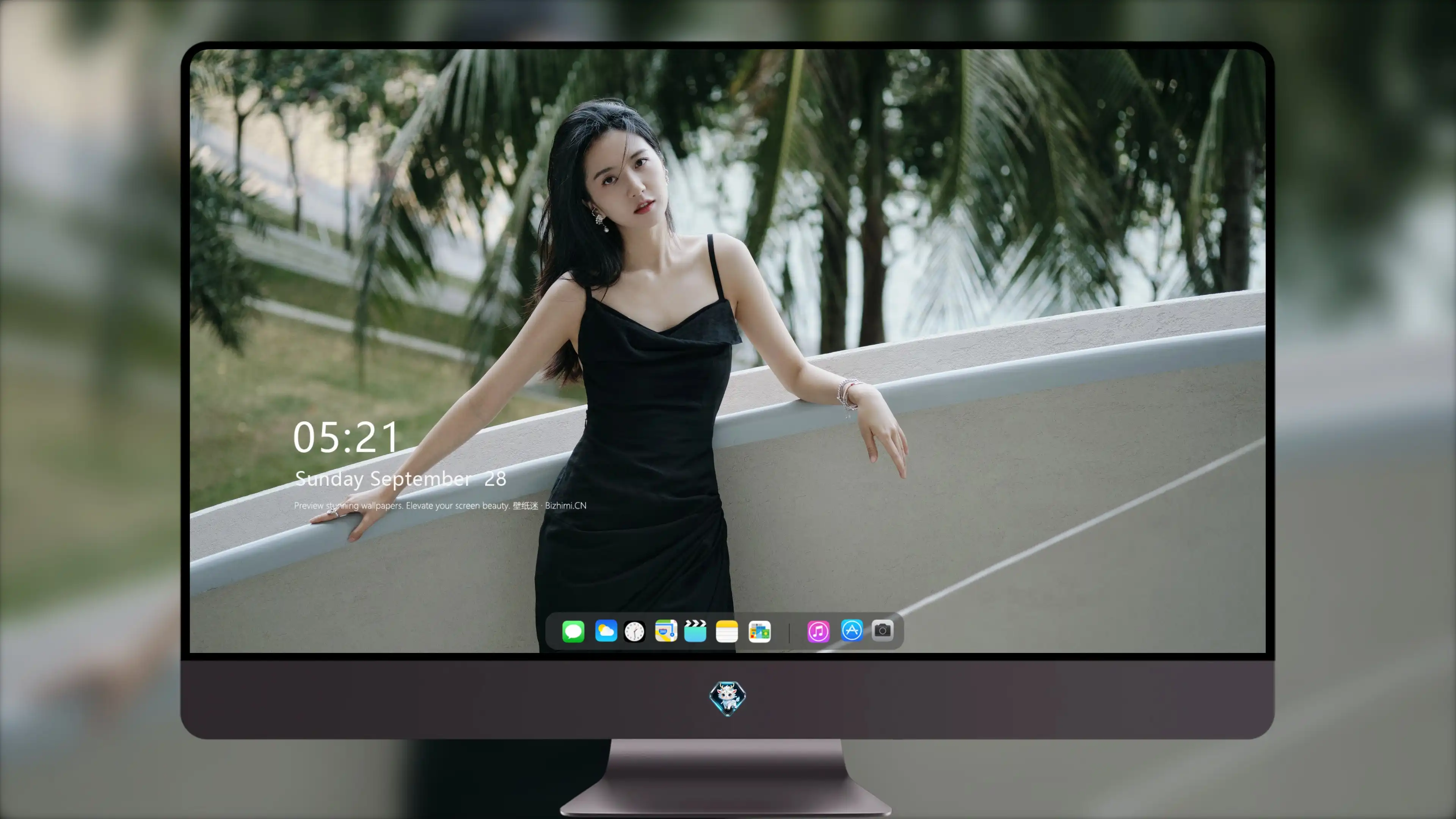Screen dimensions: 1456x819
Task: Launch the Maps app from the dock
Action: (x=666, y=631)
